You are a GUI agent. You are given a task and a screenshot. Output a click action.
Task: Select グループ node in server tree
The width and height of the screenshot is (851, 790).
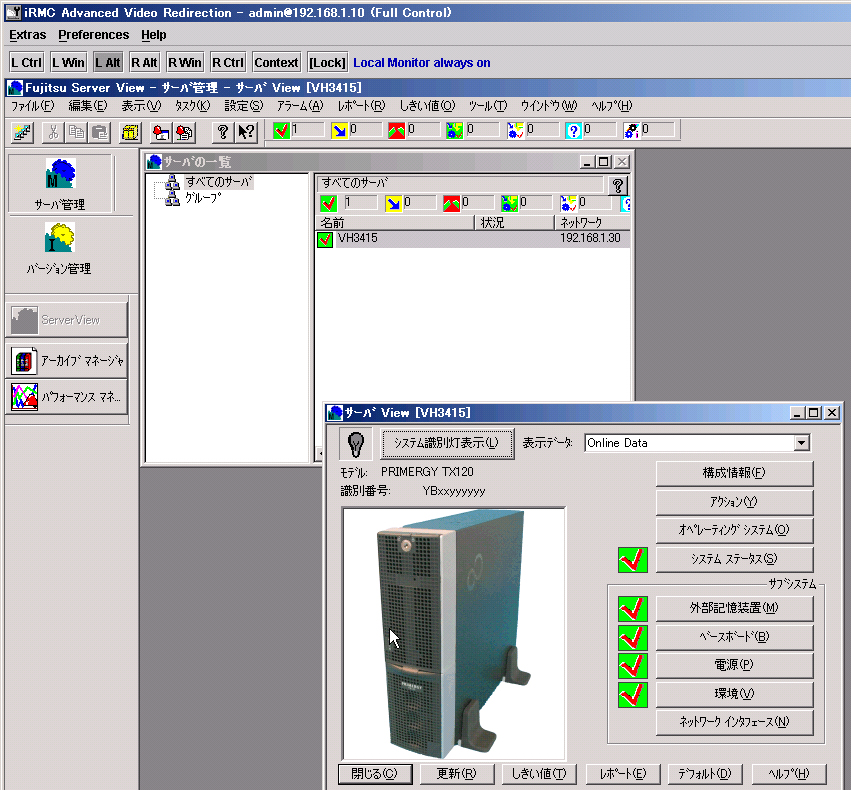coord(202,198)
